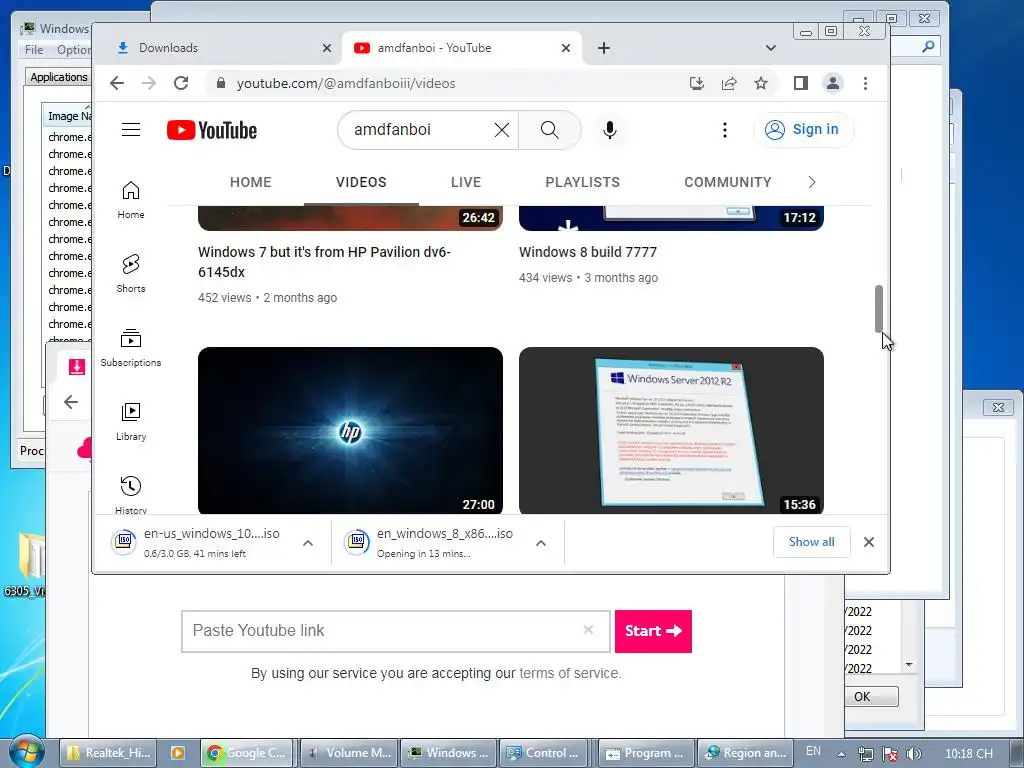Open a new Chrome tab

point(604,48)
